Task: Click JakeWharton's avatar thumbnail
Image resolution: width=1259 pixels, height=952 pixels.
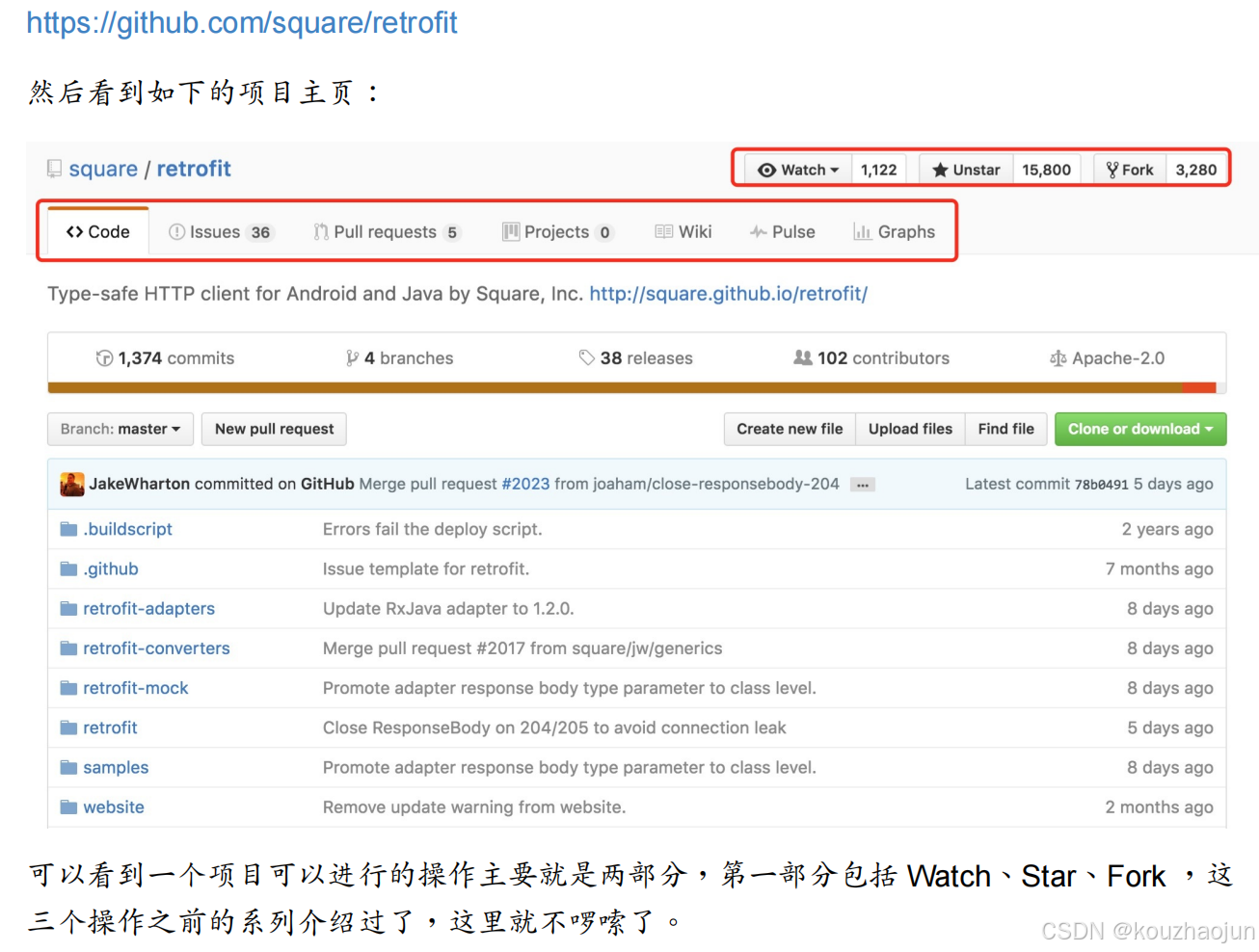Action: [71, 484]
